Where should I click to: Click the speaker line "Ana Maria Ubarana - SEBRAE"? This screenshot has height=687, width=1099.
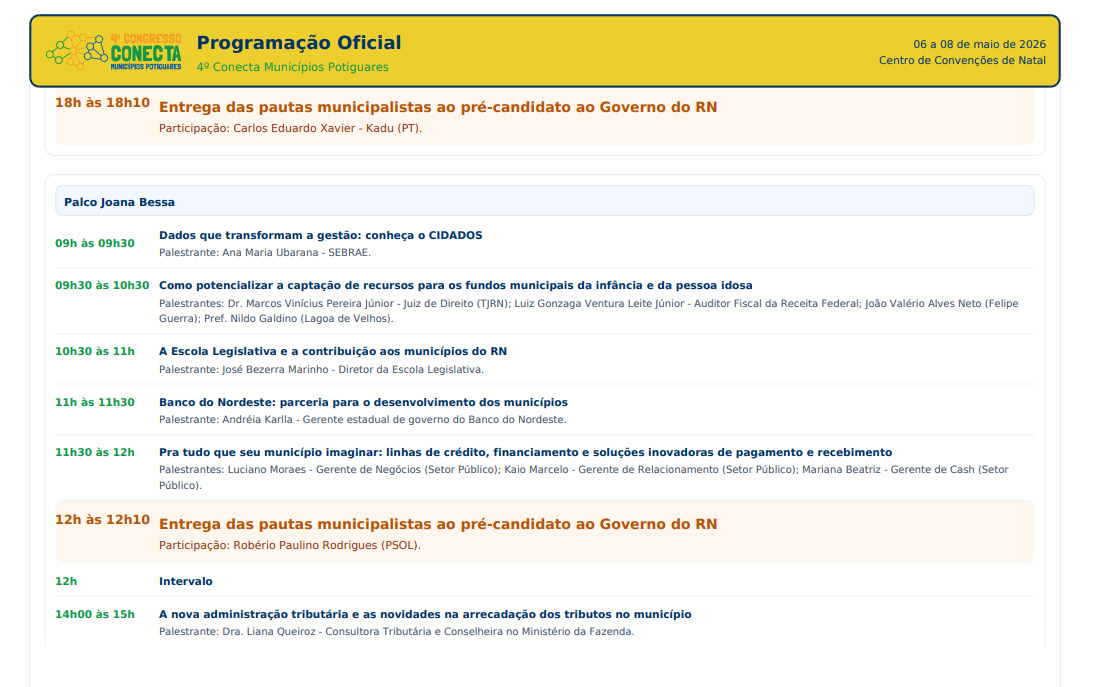(265, 252)
